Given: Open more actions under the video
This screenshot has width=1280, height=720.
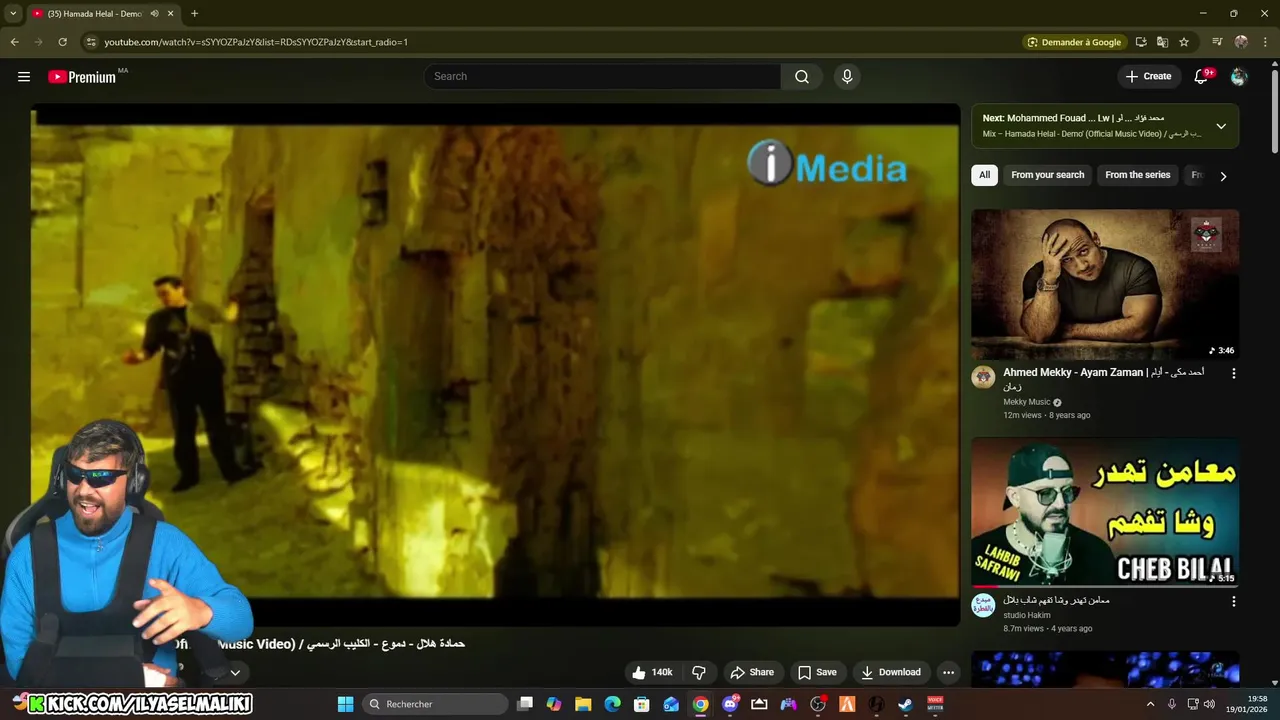Looking at the screenshot, I should click(948, 672).
